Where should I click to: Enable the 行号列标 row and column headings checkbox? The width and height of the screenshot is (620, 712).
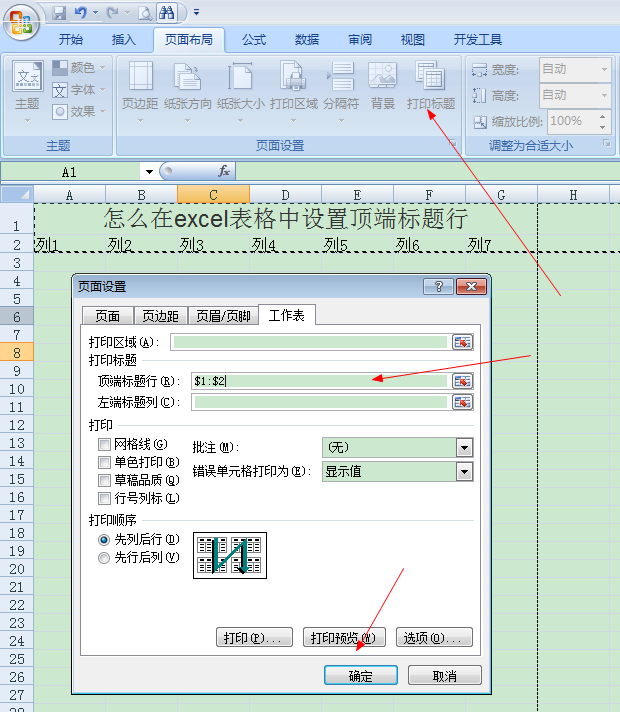tap(104, 498)
